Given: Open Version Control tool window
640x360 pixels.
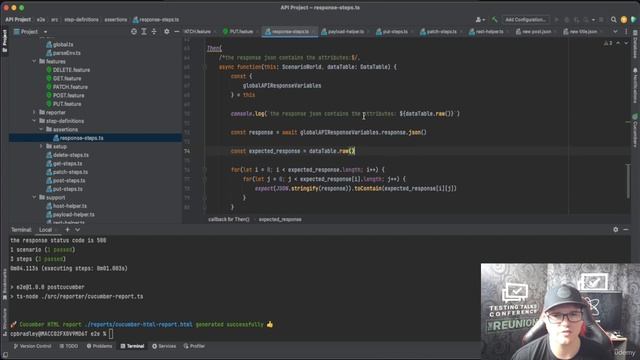Looking at the screenshot, I should tap(32, 346).
